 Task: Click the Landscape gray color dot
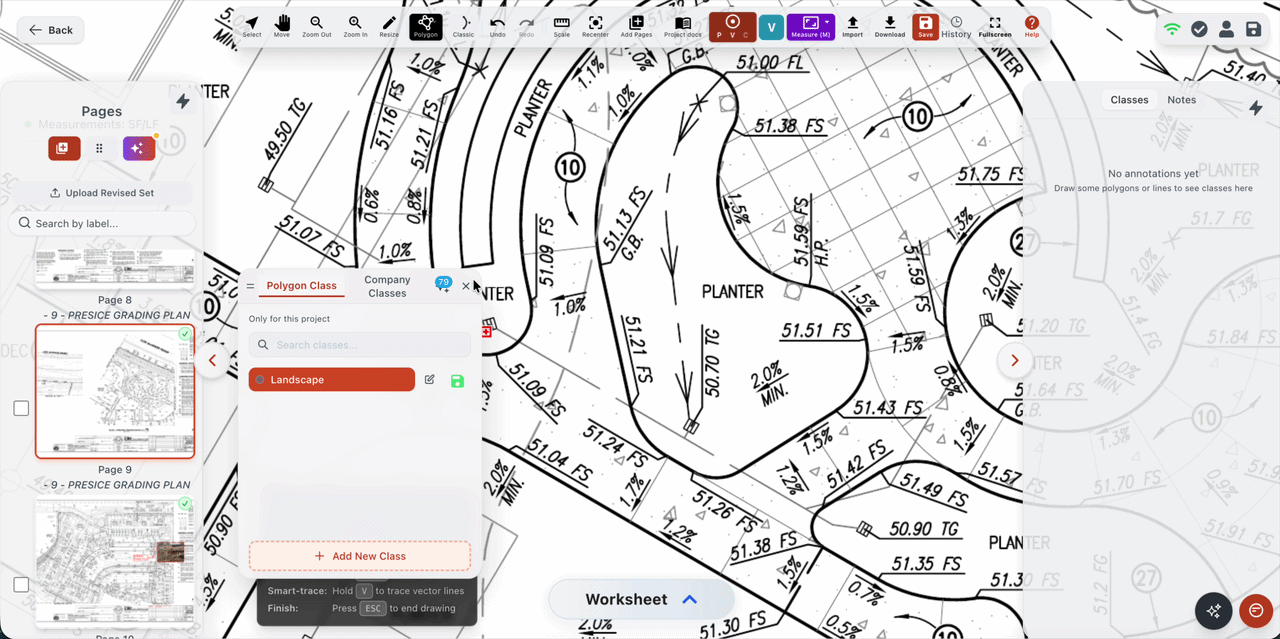[x=260, y=380]
